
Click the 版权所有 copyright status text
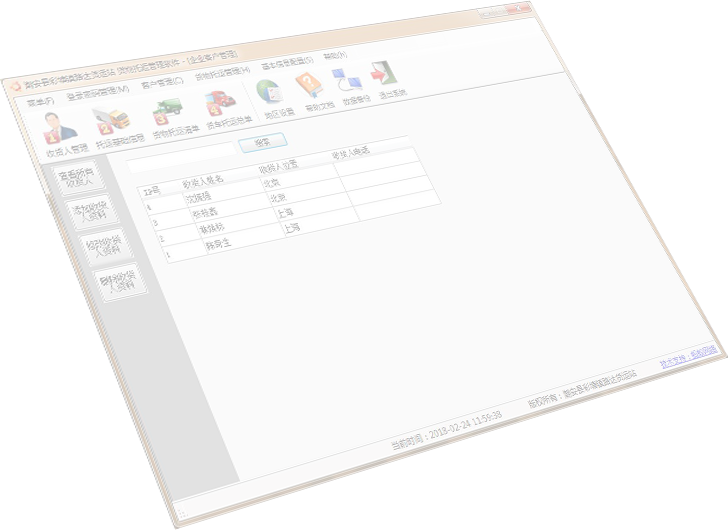click(582, 389)
